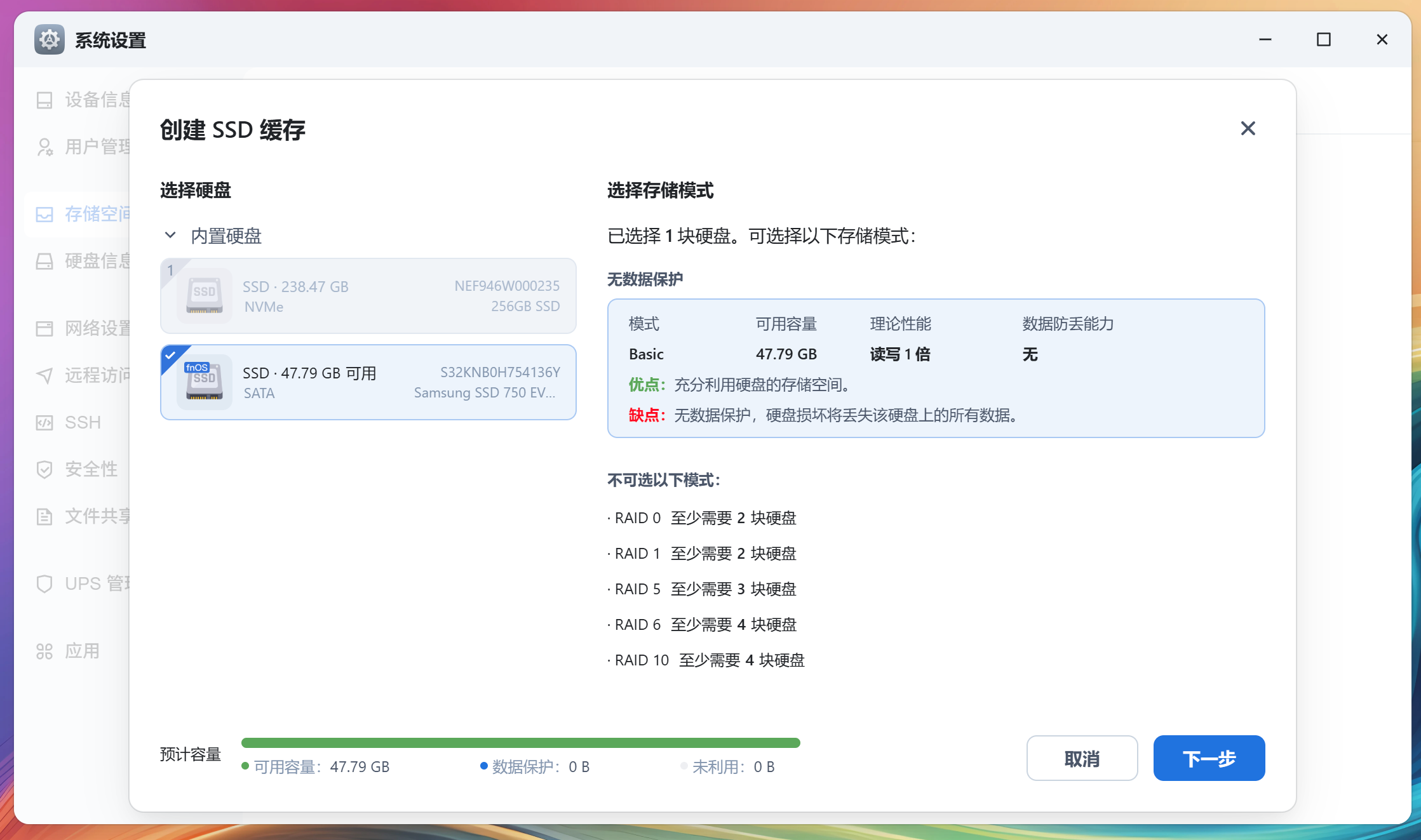Select the 238.47 GB NVMe SSD drive

[368, 296]
